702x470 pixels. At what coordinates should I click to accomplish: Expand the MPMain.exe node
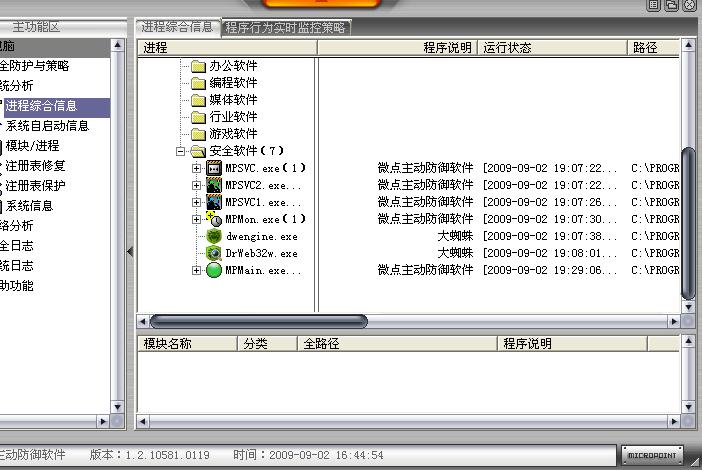[x=196, y=270]
